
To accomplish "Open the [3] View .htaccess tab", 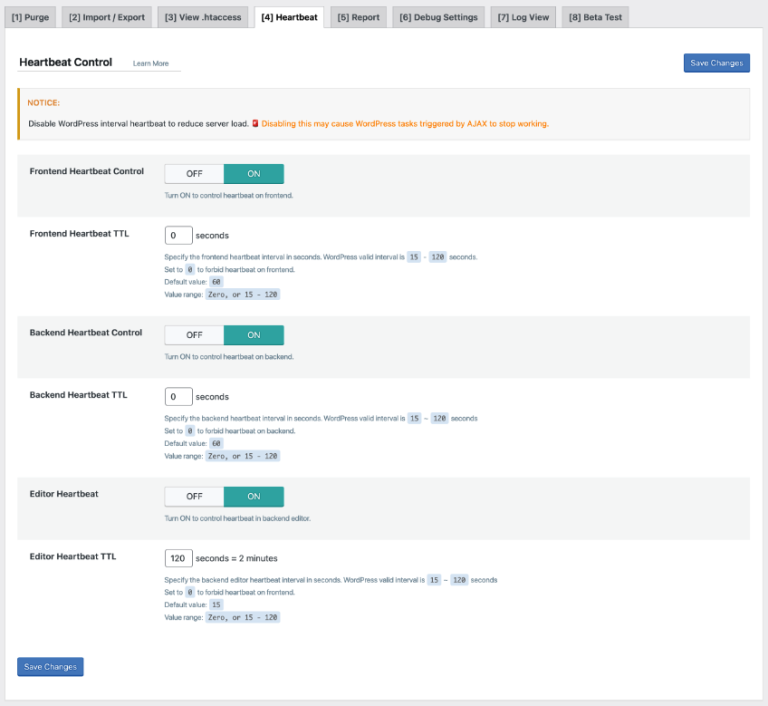I will coord(203,17).
